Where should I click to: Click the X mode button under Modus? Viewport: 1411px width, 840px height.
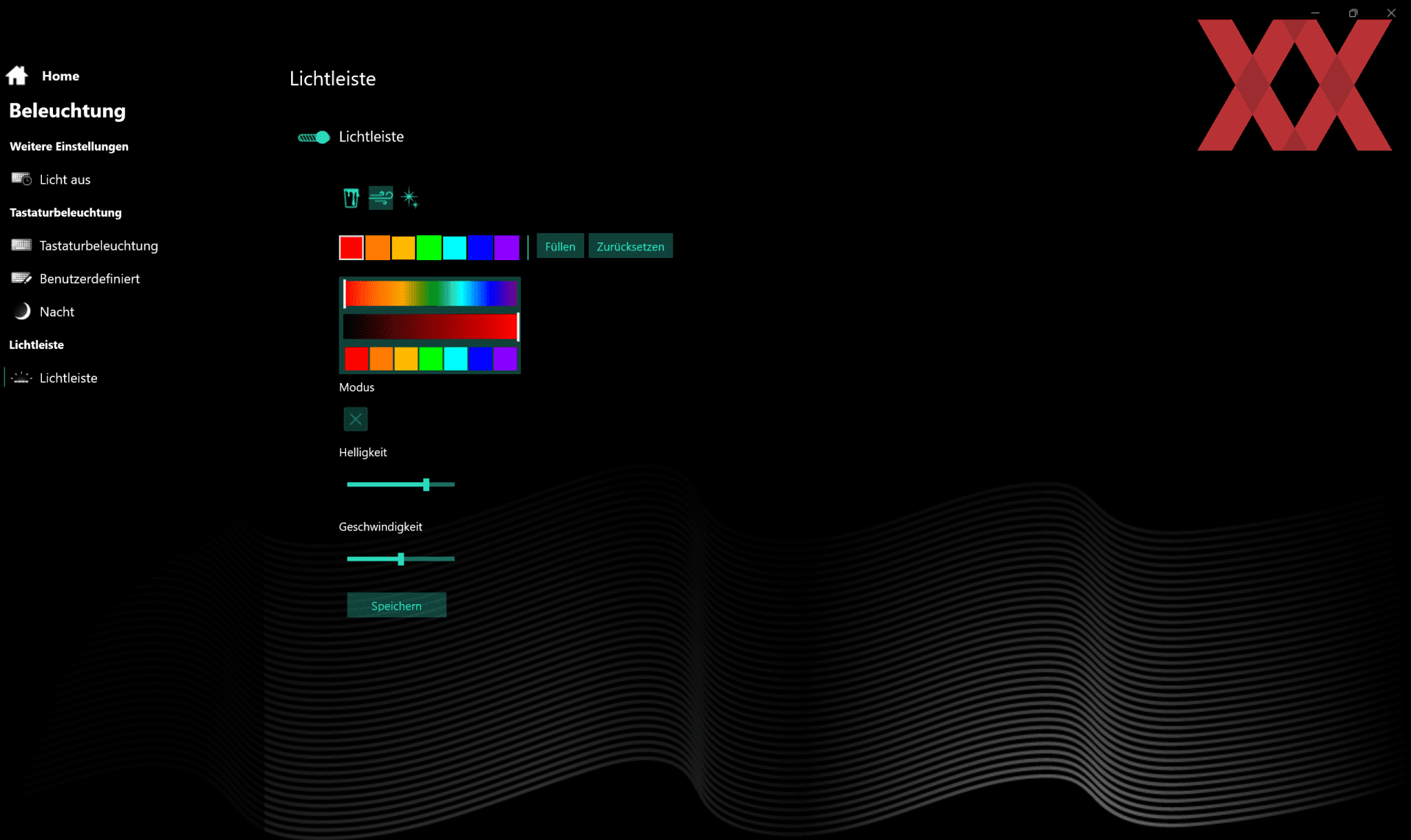356,419
